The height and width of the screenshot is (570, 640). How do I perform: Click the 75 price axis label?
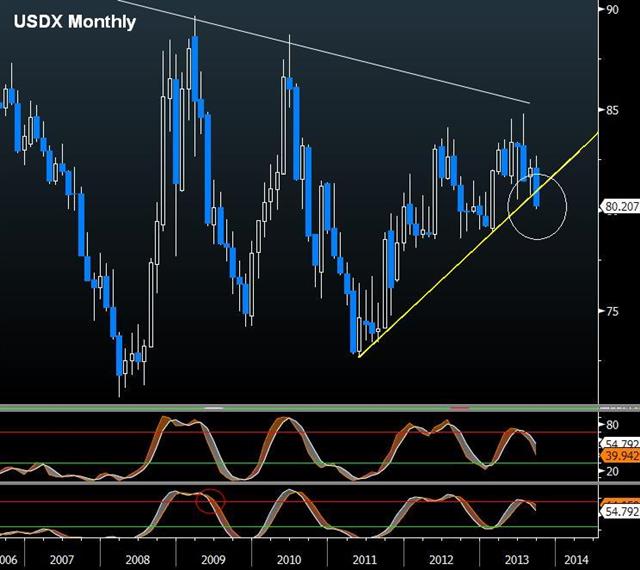pos(612,311)
